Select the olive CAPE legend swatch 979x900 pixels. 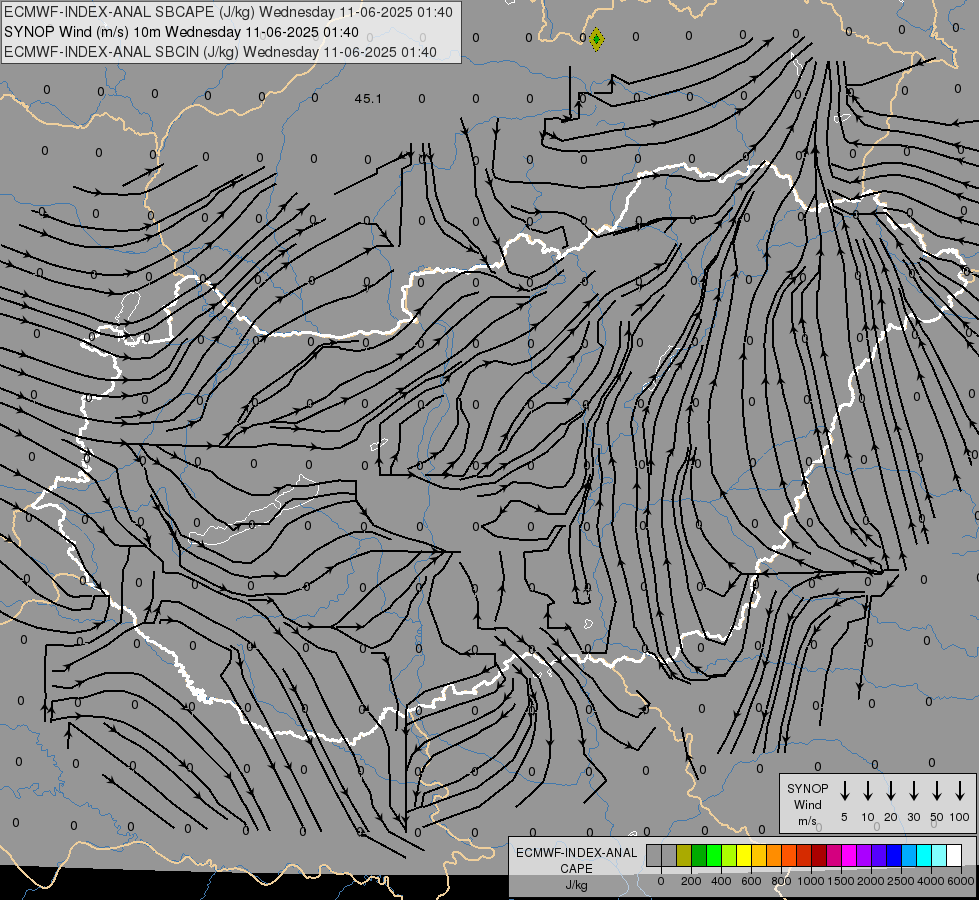click(x=684, y=855)
